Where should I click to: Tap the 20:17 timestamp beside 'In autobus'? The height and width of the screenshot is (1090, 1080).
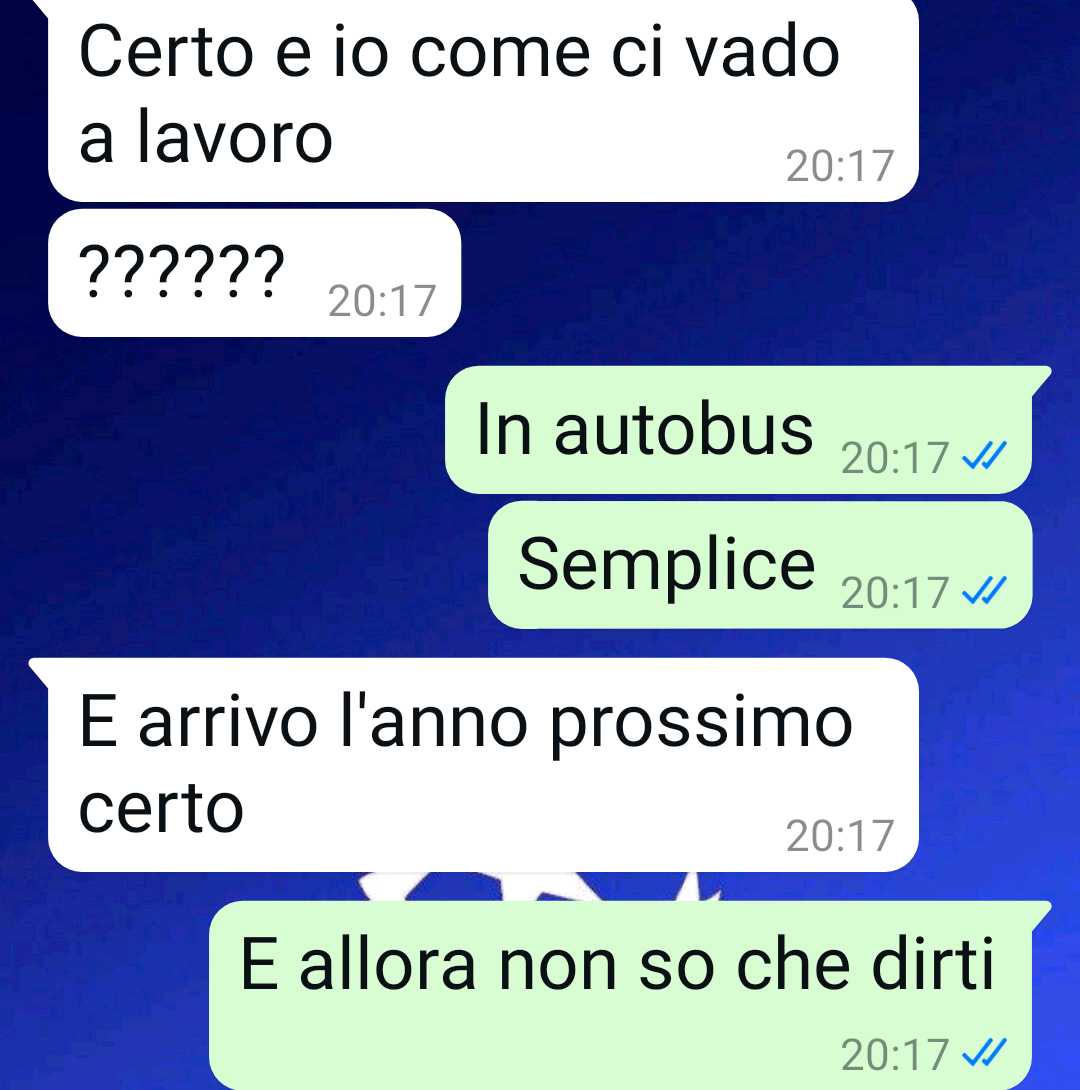(894, 458)
